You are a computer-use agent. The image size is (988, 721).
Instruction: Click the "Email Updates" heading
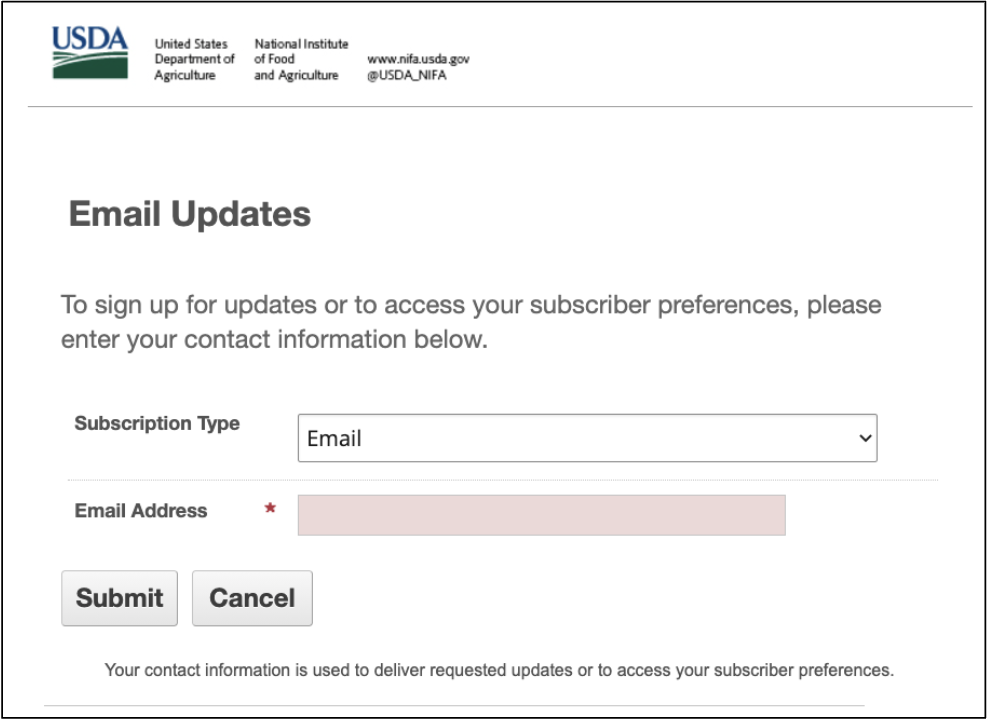coord(190,214)
